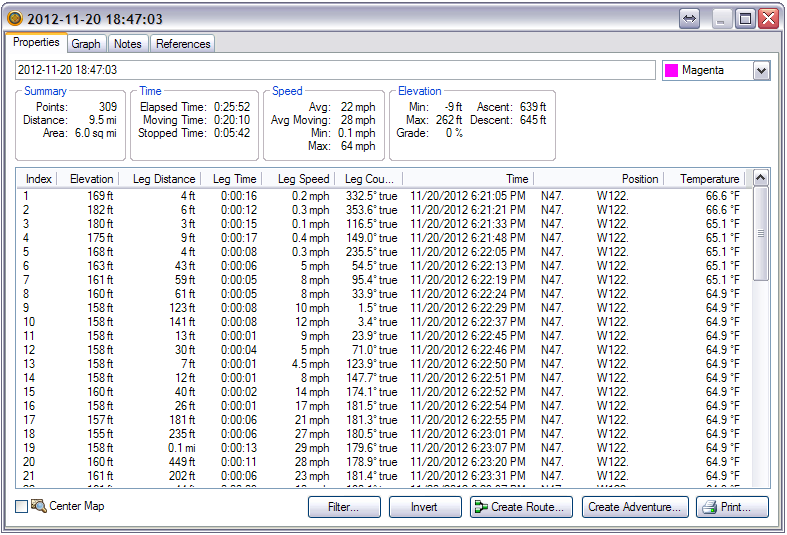Toggle the Center Map checkbox
This screenshot has height=535, width=787.
tap(22, 507)
